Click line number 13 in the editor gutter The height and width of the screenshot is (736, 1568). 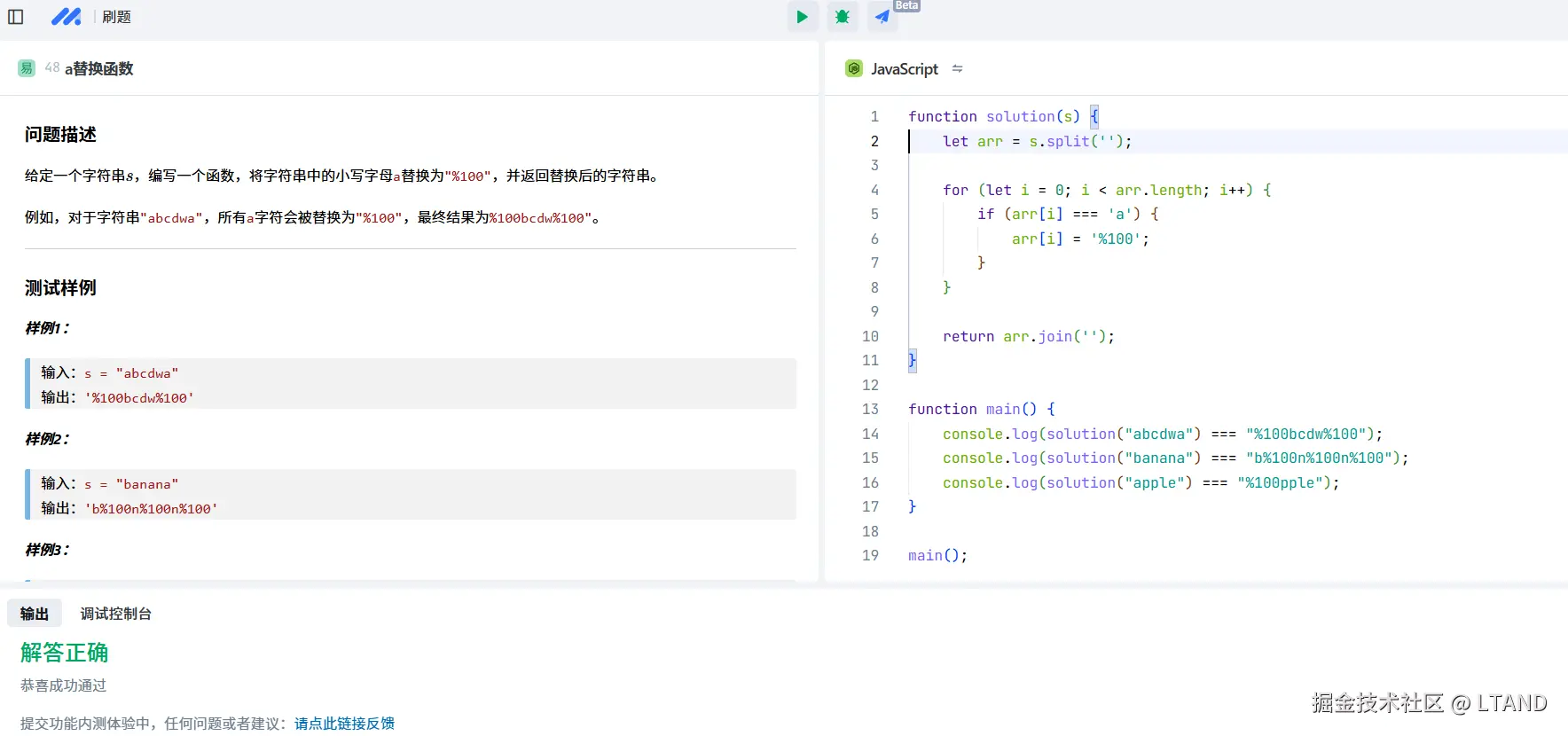click(870, 409)
